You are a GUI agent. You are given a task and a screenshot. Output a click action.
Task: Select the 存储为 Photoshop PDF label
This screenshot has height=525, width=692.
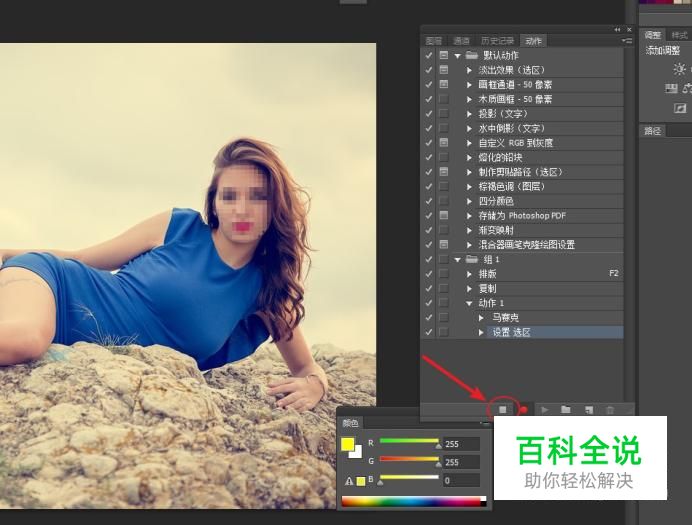(x=522, y=216)
